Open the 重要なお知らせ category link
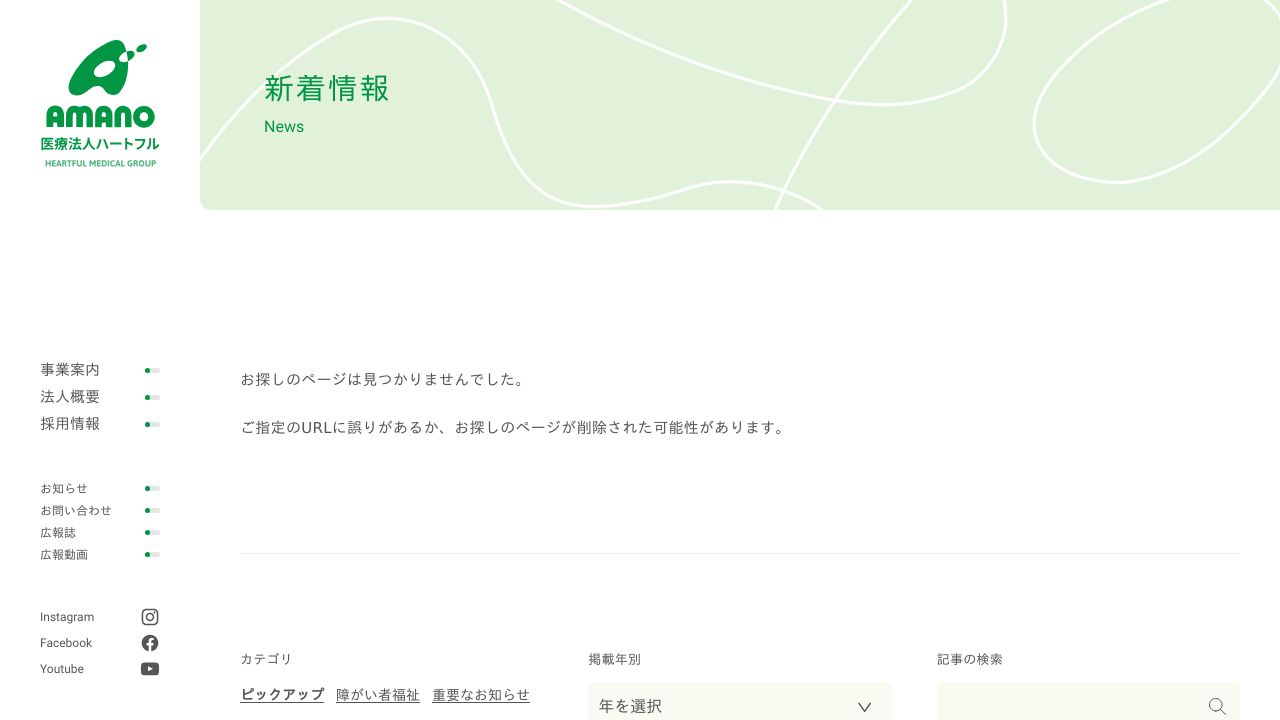 point(481,694)
